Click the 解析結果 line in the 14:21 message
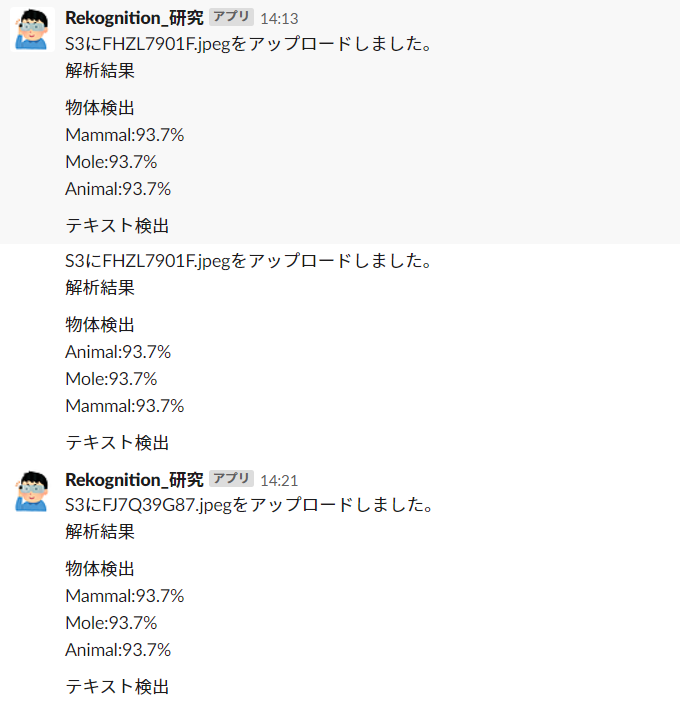The image size is (680, 702). coord(100,531)
